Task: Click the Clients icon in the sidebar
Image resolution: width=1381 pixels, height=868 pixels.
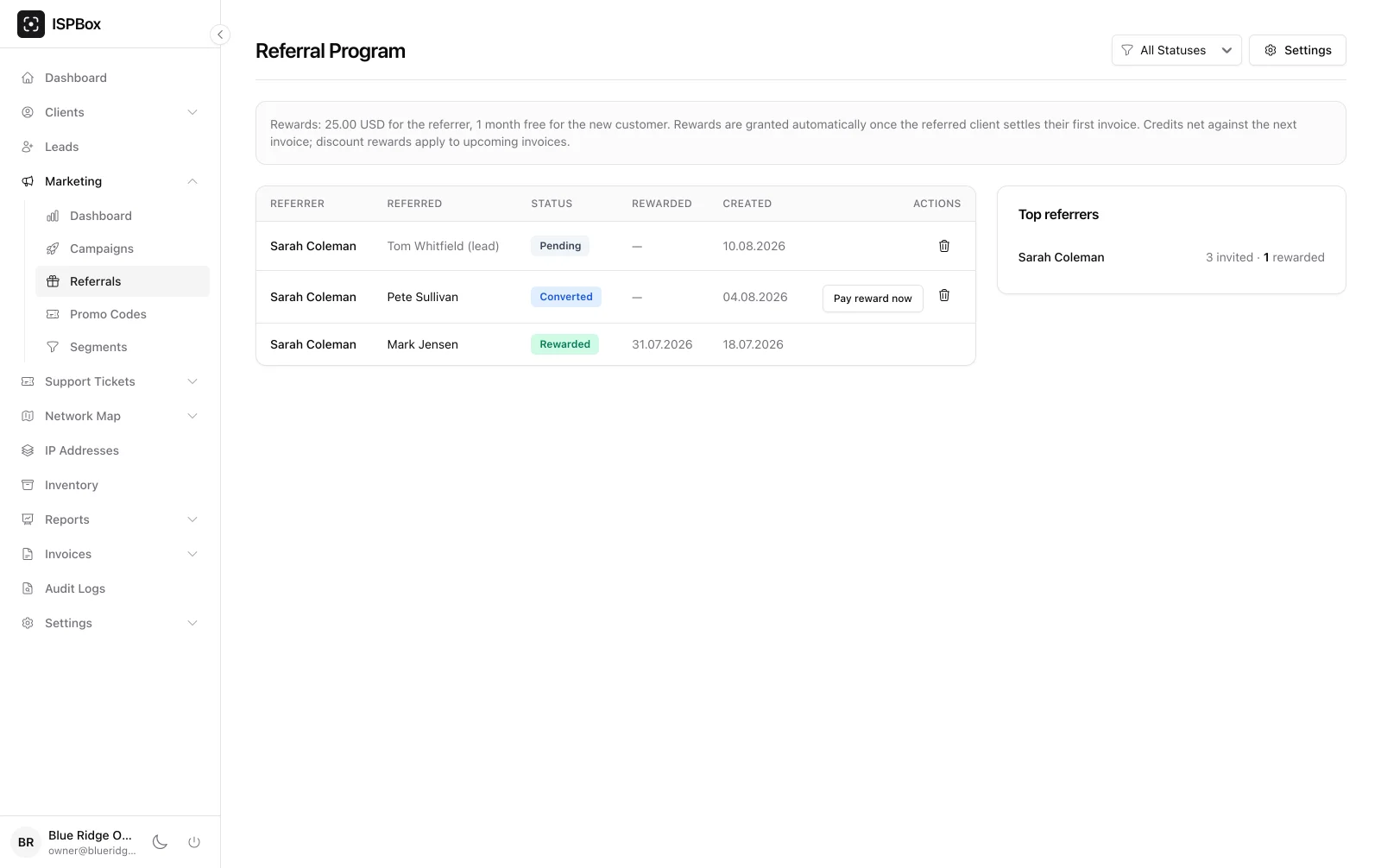Action: coord(28,112)
